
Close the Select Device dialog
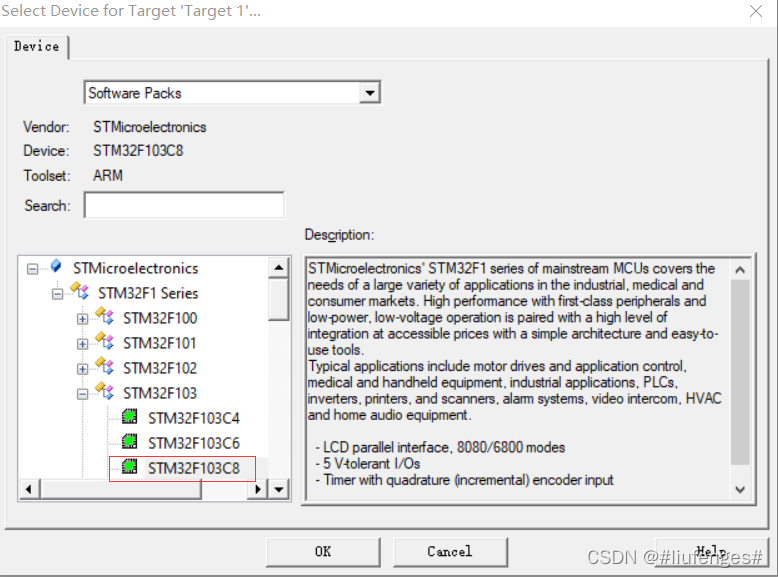[x=756, y=11]
